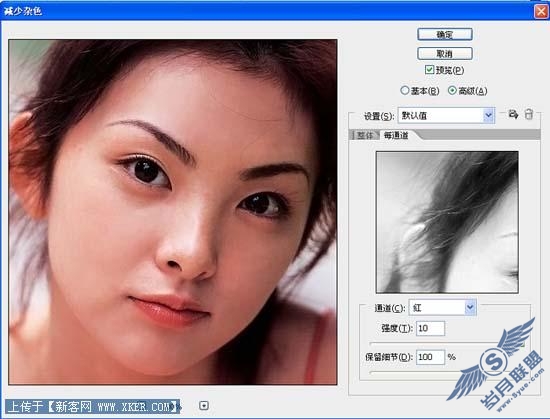550x419 pixels.
Task: Open the 通道(C) dropdown showing 红
Action: coord(443,308)
